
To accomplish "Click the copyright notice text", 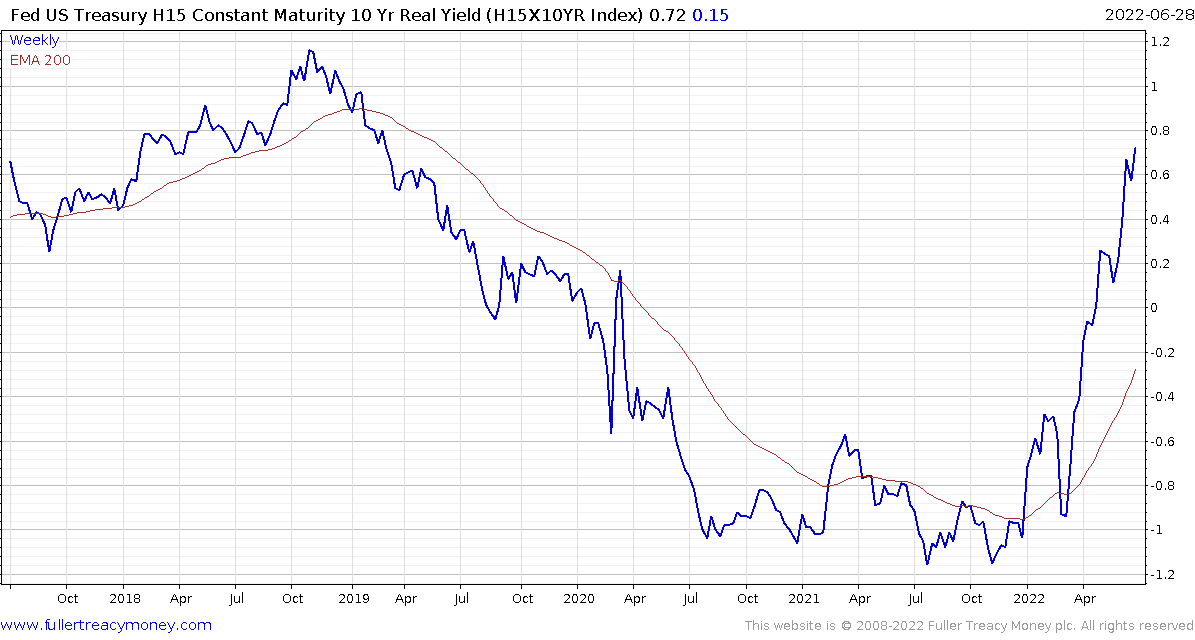I will (967, 626).
